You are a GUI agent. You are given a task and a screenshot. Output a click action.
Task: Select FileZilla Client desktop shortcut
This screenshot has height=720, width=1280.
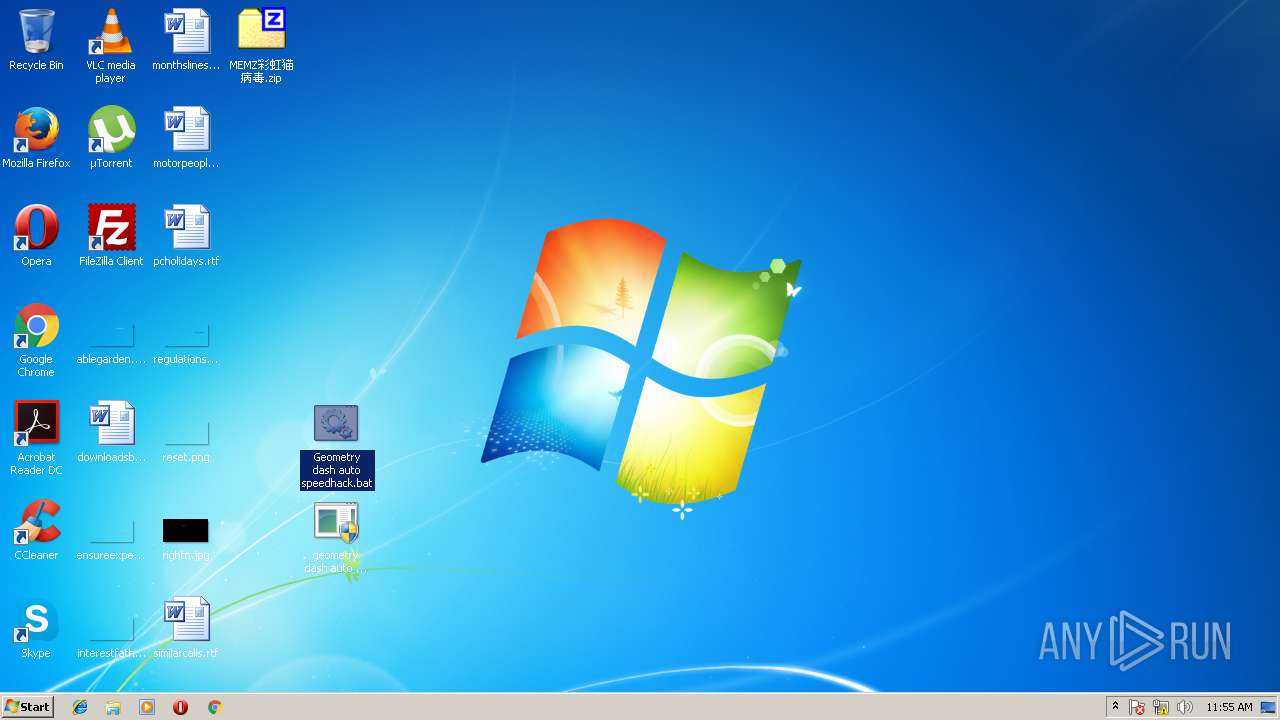(x=111, y=228)
